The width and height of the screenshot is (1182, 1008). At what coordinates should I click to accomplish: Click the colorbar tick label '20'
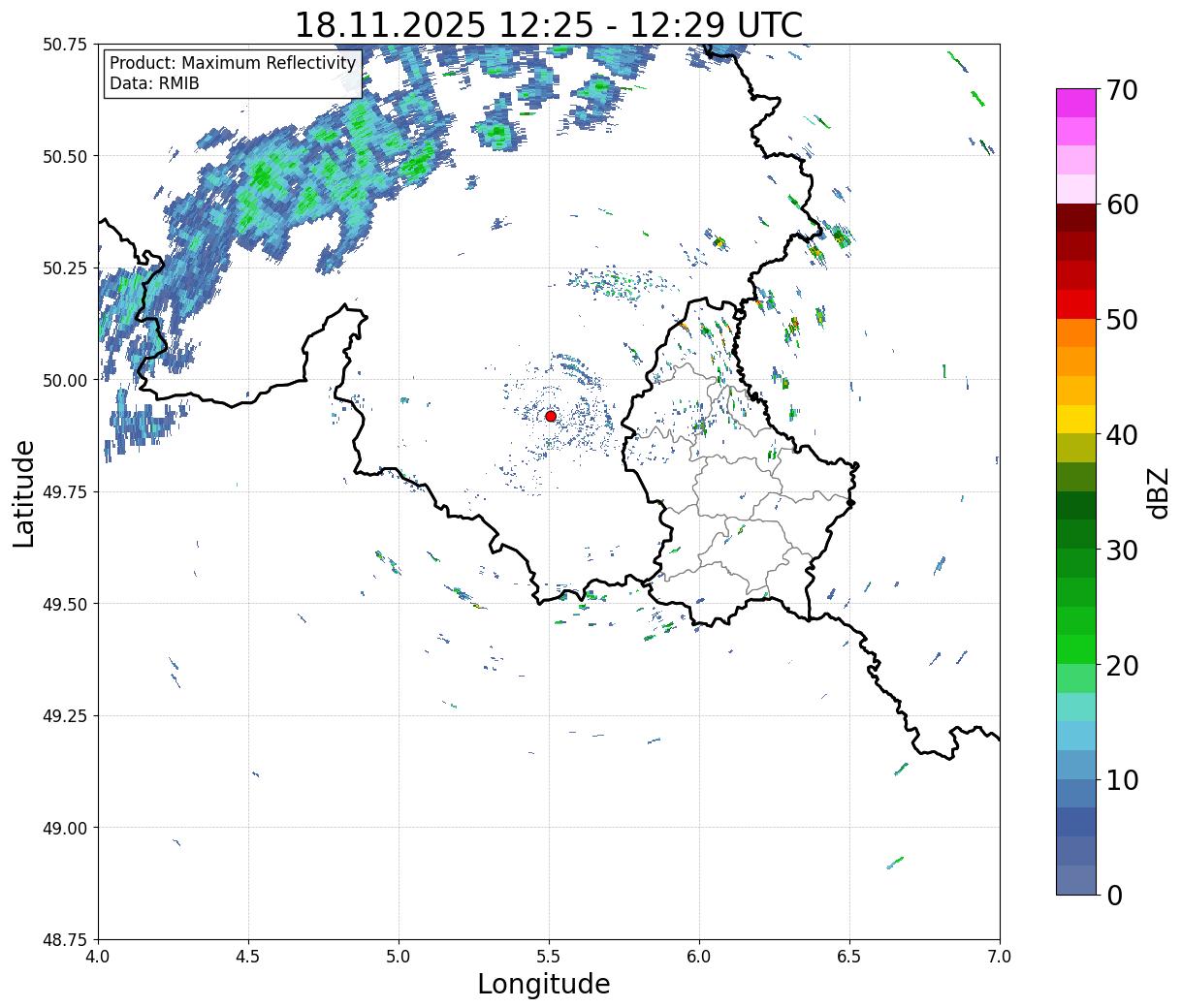[1121, 665]
